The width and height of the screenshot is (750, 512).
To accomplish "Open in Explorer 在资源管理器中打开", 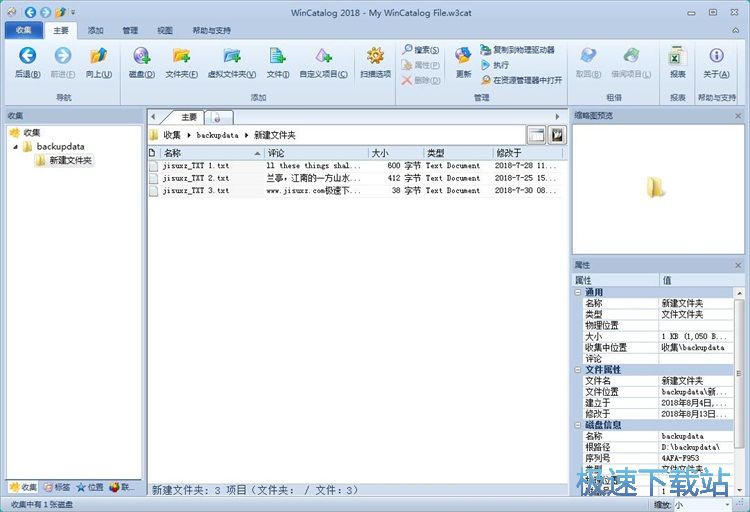I will pos(521,80).
